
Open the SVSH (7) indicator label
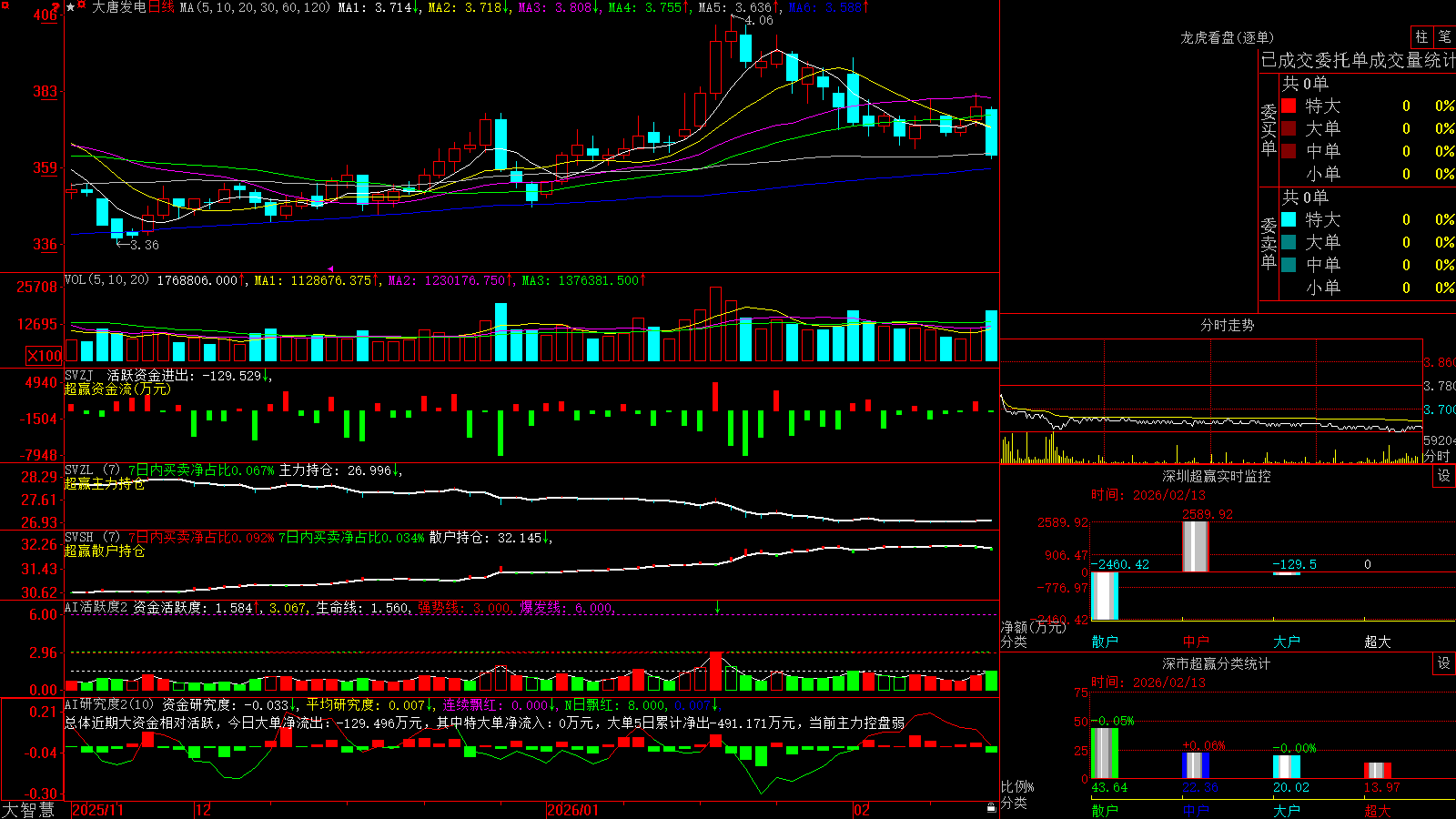[92, 537]
